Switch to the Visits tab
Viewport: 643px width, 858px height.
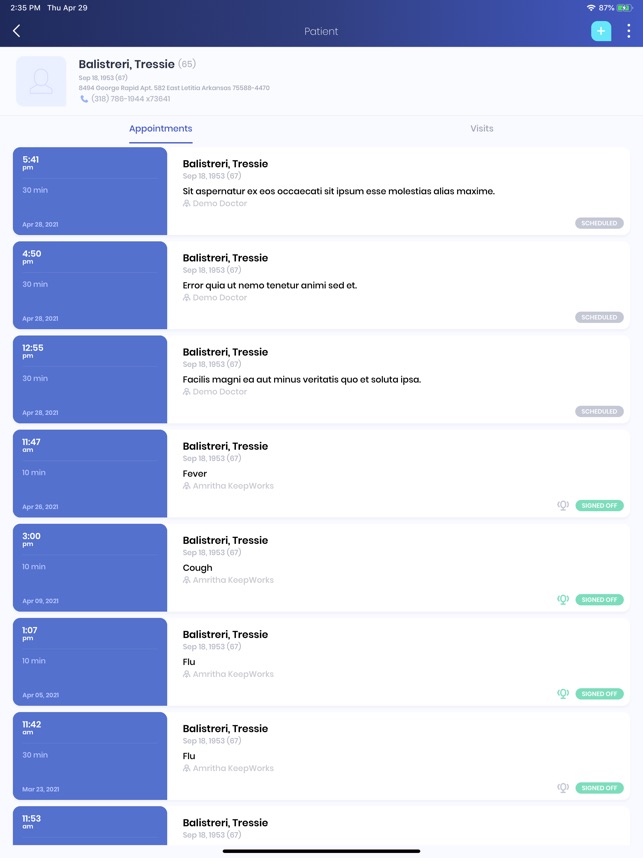pos(482,129)
